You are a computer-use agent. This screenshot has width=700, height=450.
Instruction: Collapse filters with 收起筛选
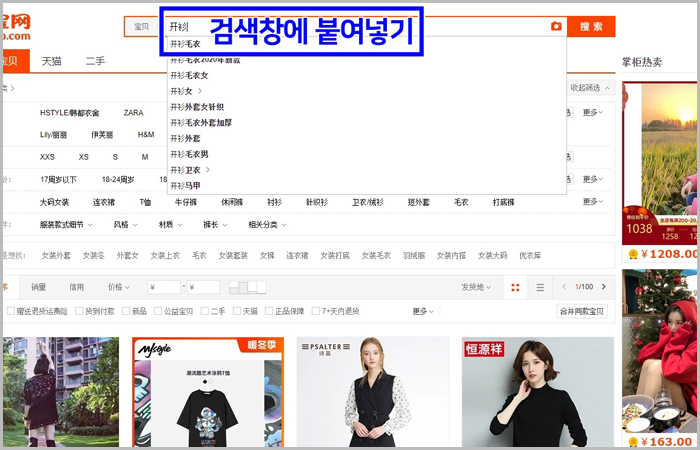590,88
